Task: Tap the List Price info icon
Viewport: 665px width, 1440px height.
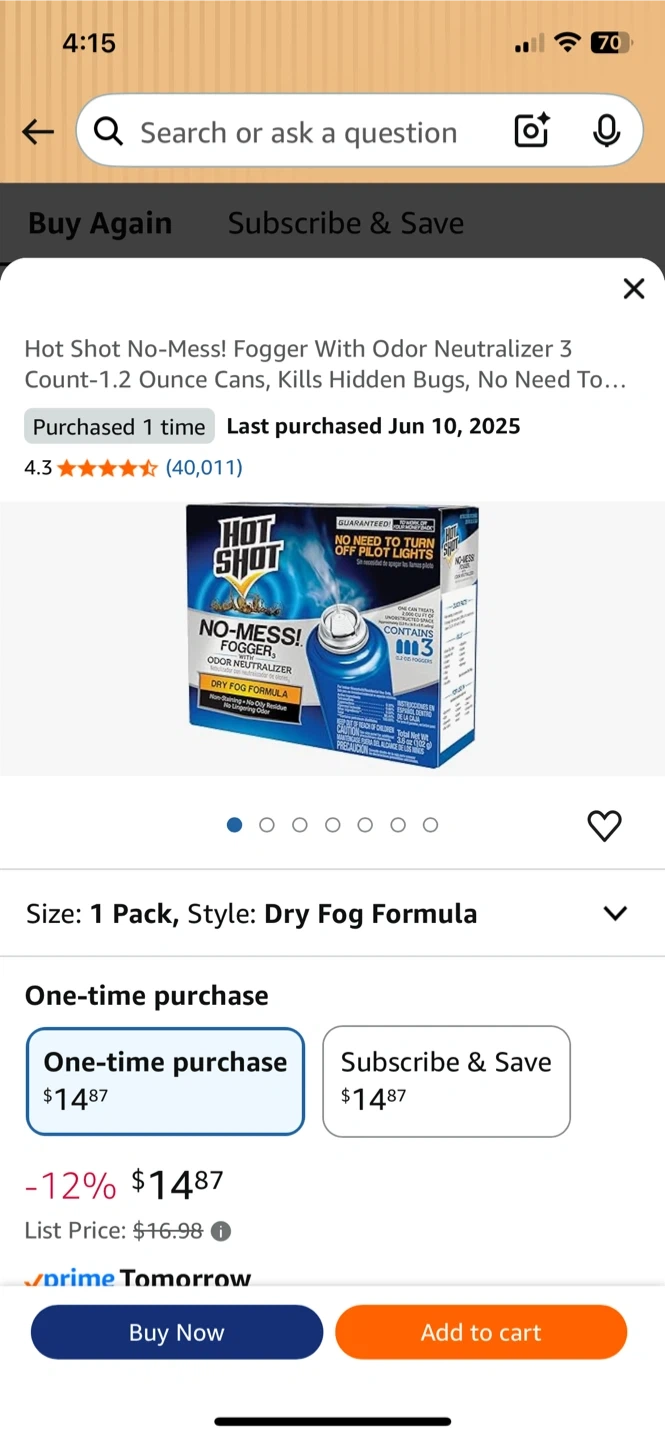Action: (221, 1231)
